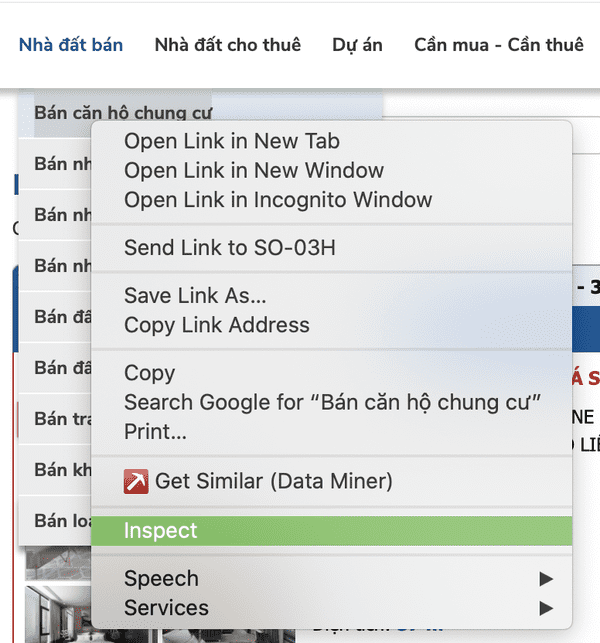Select the Print option
Viewport: 600px width, 643px height.
pos(155,432)
